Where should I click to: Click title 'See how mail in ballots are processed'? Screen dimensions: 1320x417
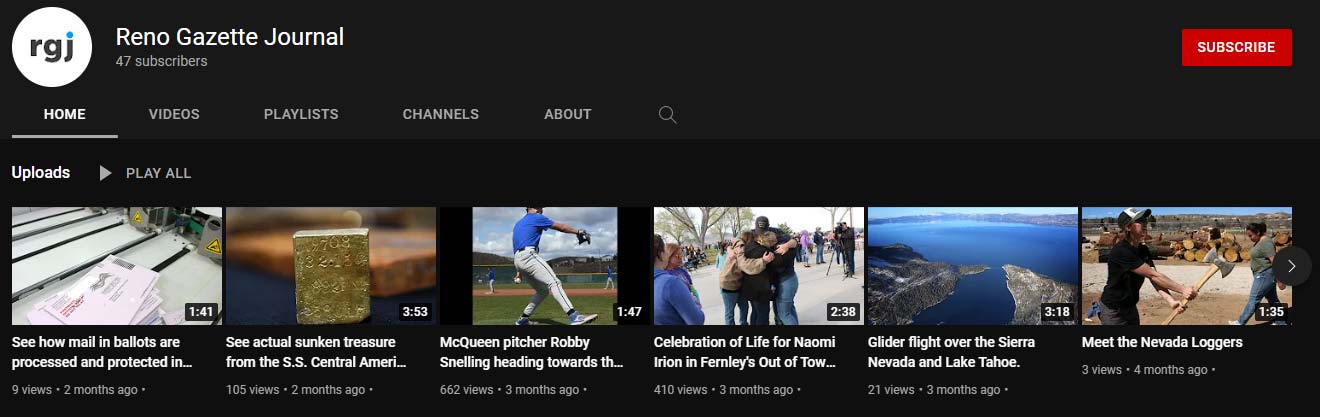coord(102,352)
